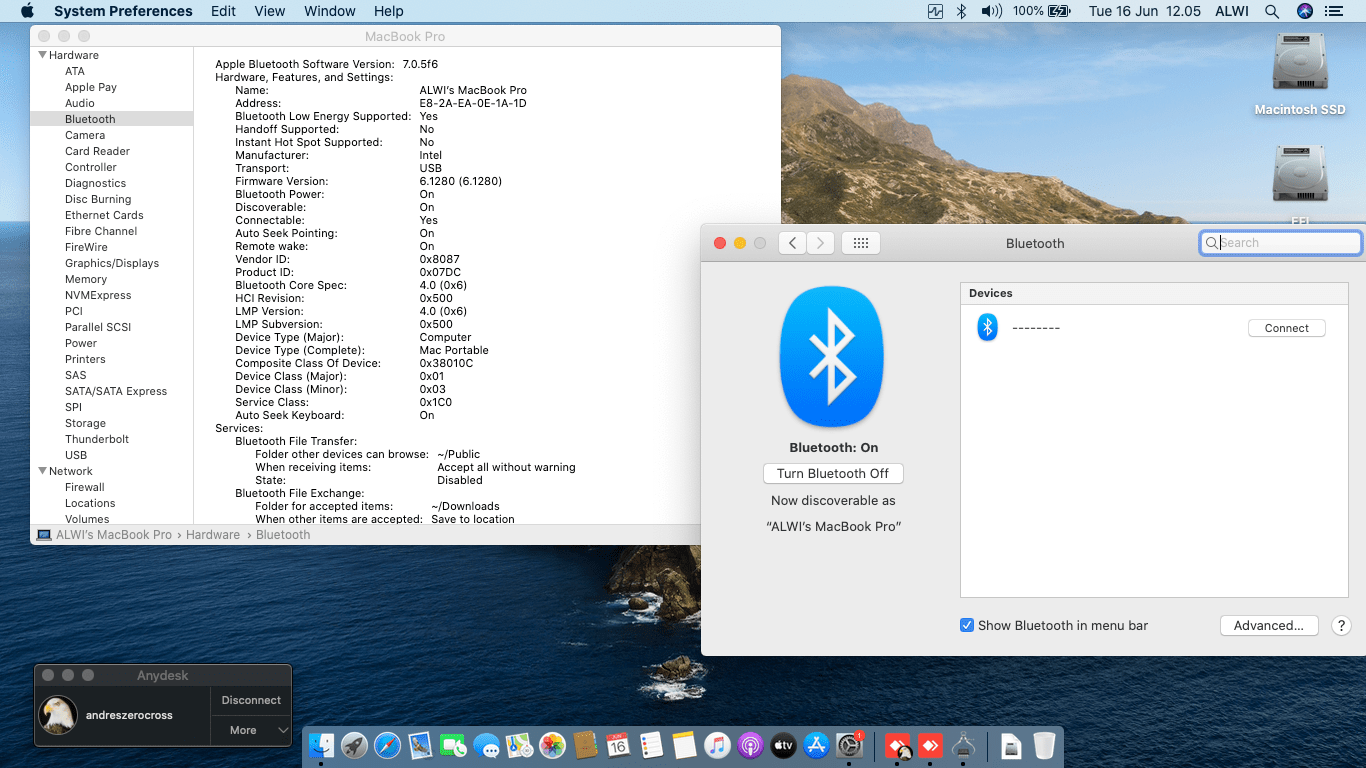Open the Window menu

[329, 12]
